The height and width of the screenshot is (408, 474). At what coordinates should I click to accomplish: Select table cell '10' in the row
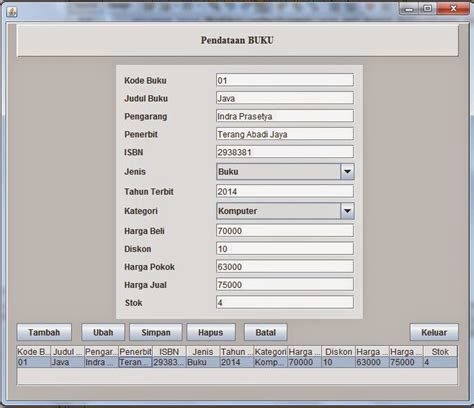339,362
